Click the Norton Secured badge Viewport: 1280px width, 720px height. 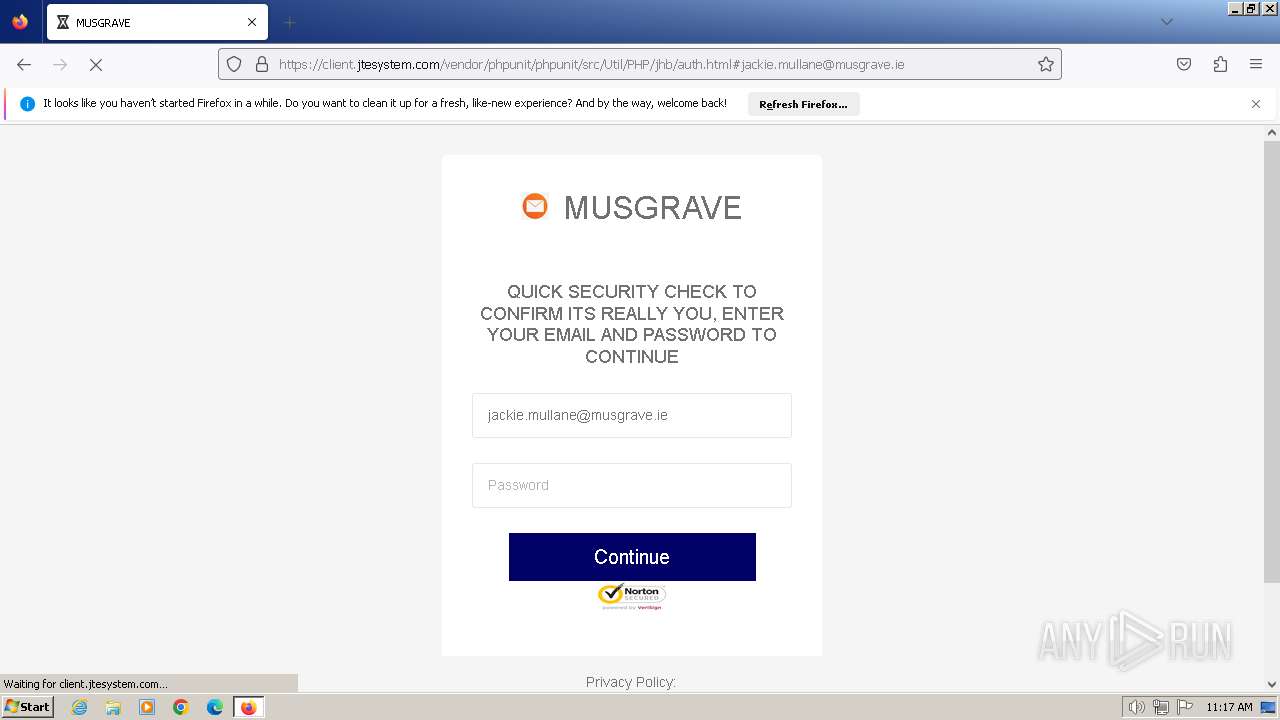pos(632,596)
